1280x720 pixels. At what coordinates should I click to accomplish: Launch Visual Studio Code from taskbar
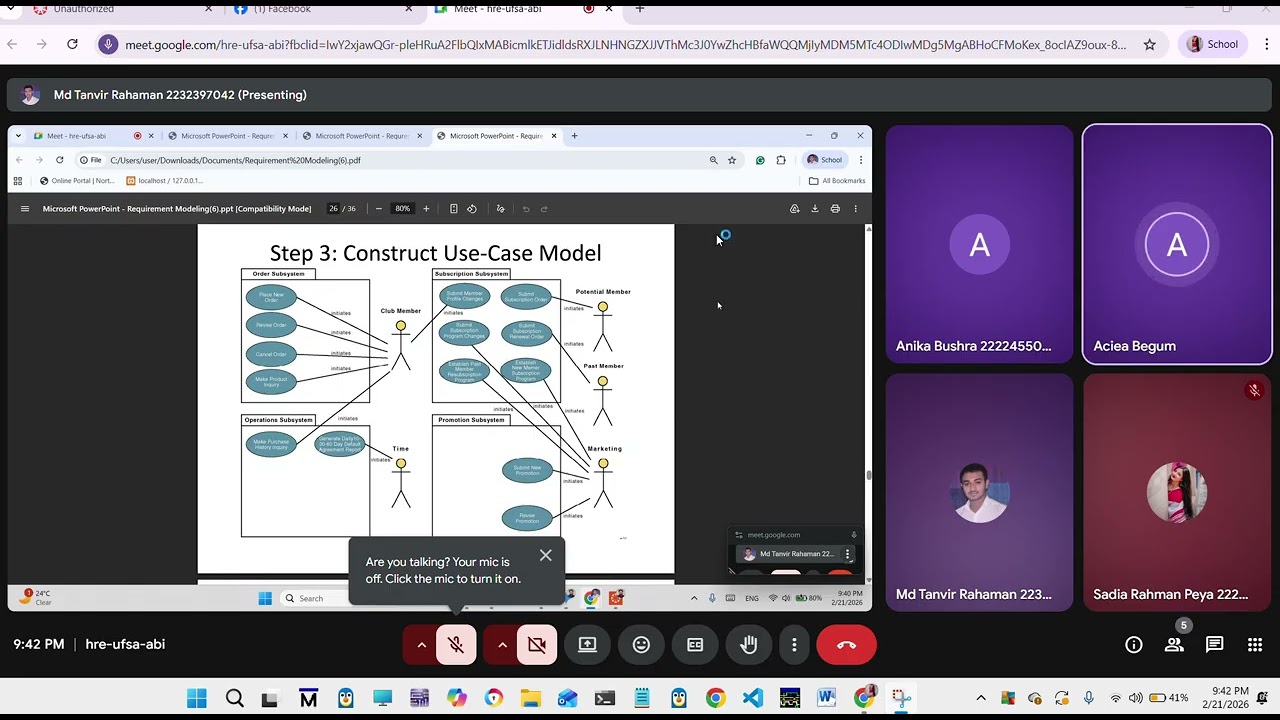click(x=752, y=698)
